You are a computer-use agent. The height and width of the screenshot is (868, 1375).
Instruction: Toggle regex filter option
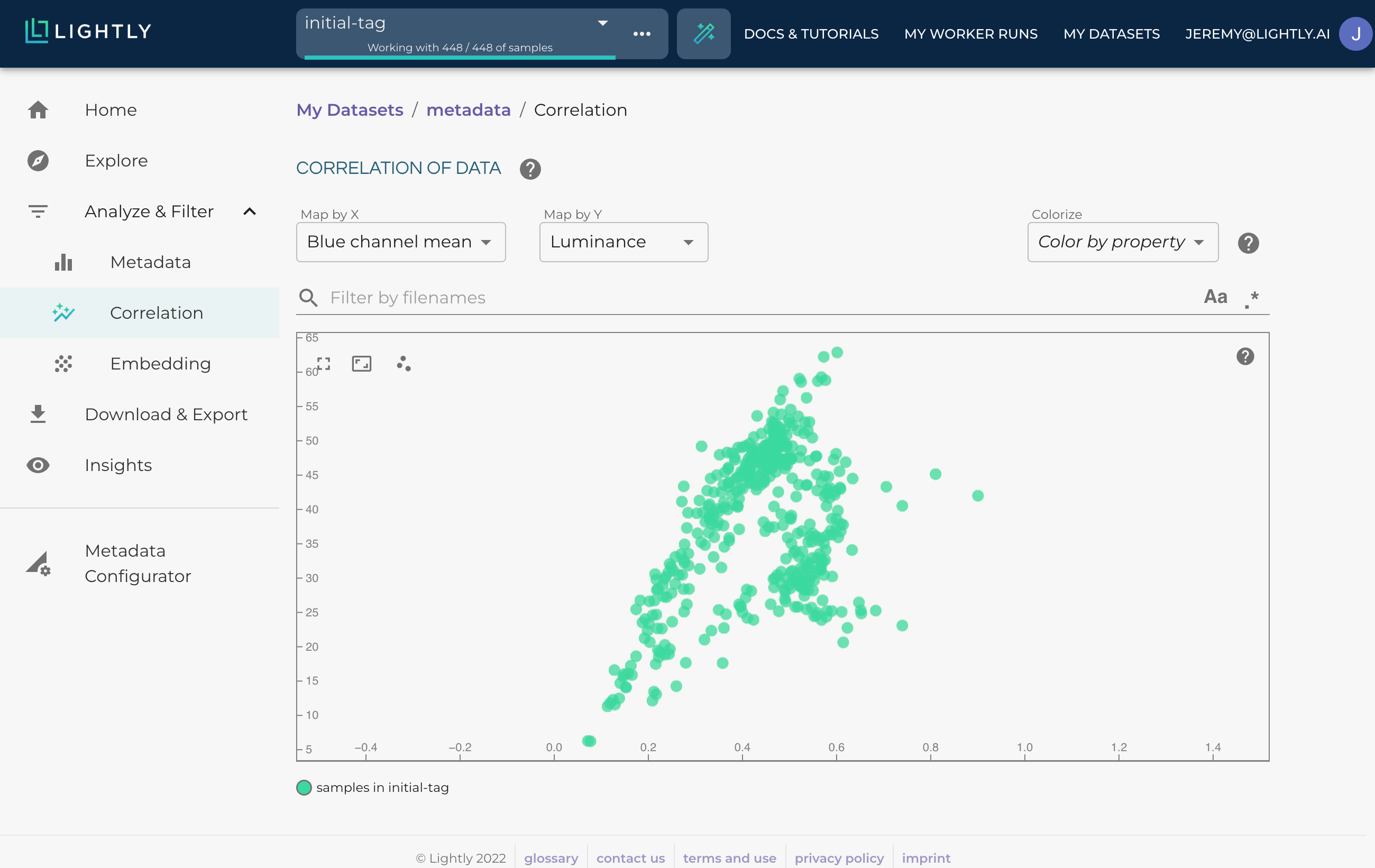(x=1252, y=298)
